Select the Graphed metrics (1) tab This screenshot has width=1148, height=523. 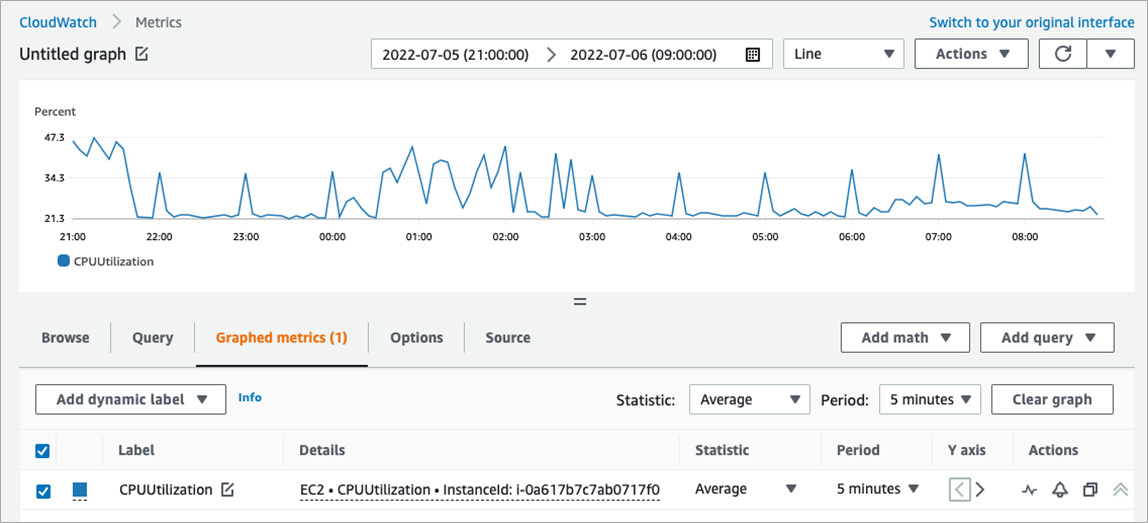pyautogui.click(x=281, y=338)
